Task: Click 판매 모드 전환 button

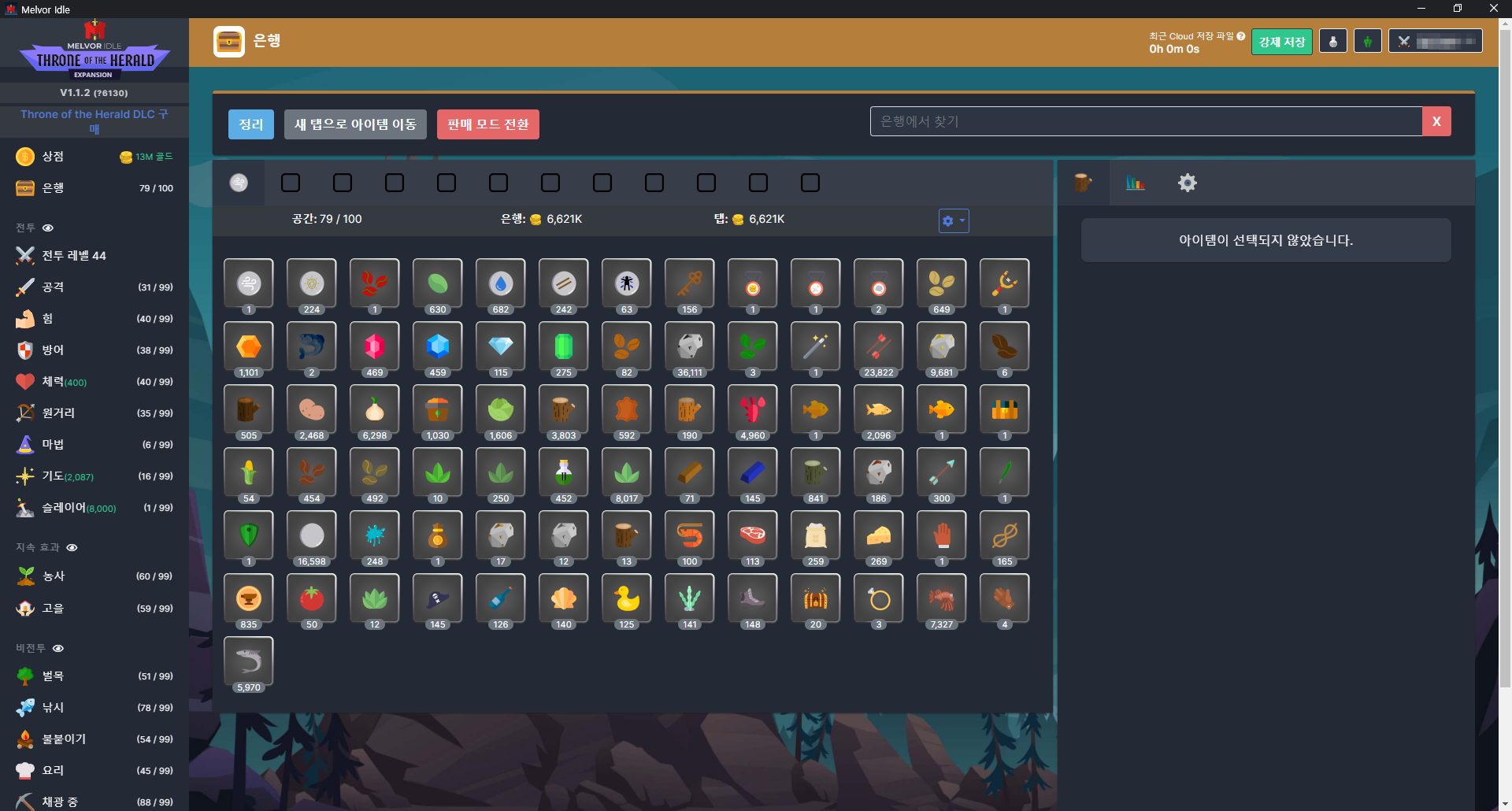Action: (x=488, y=124)
